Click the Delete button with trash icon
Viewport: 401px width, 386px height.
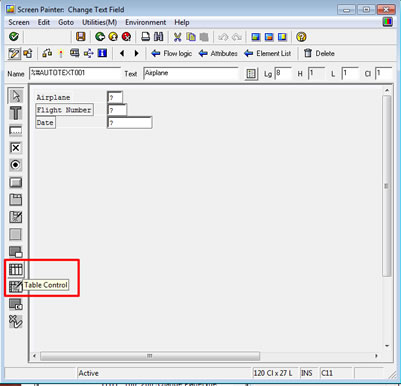(x=319, y=53)
